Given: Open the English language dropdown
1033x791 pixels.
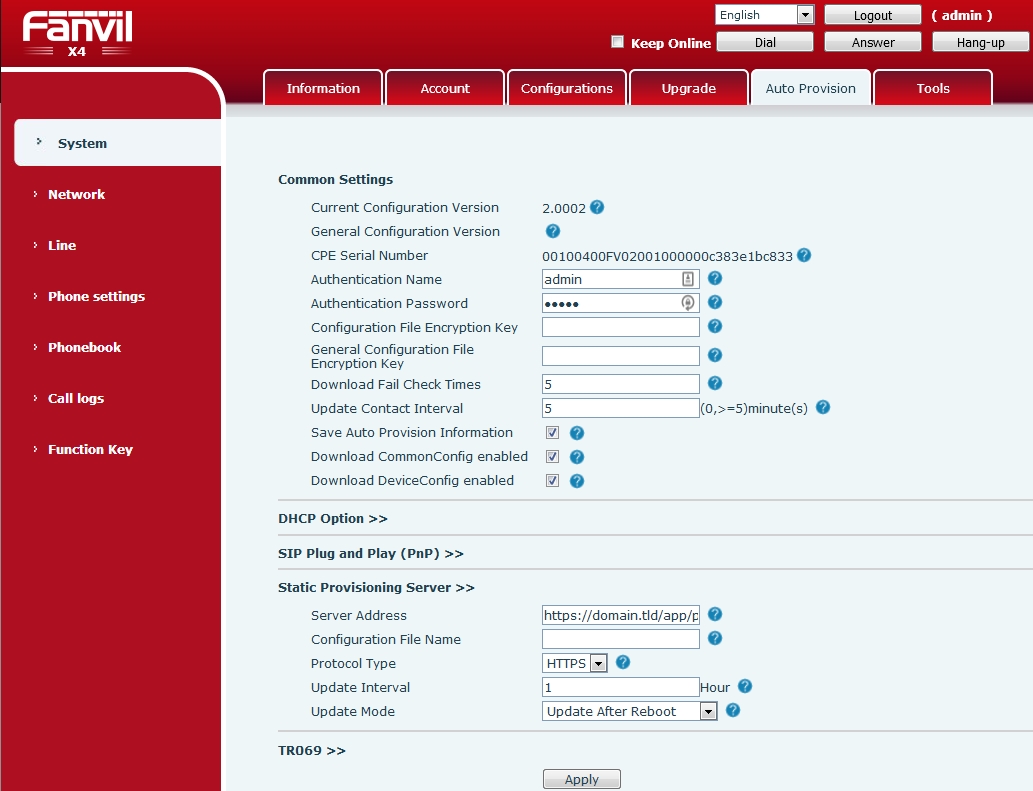Looking at the screenshot, I should pos(765,15).
